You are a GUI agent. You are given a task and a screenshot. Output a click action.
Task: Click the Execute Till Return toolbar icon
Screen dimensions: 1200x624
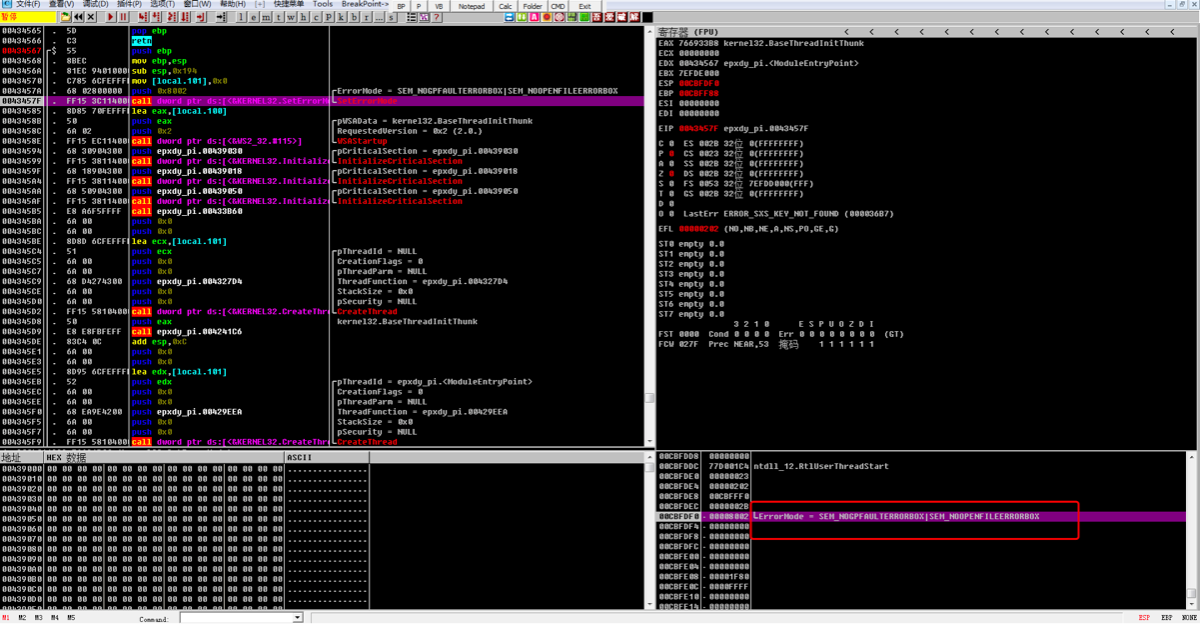[200, 17]
